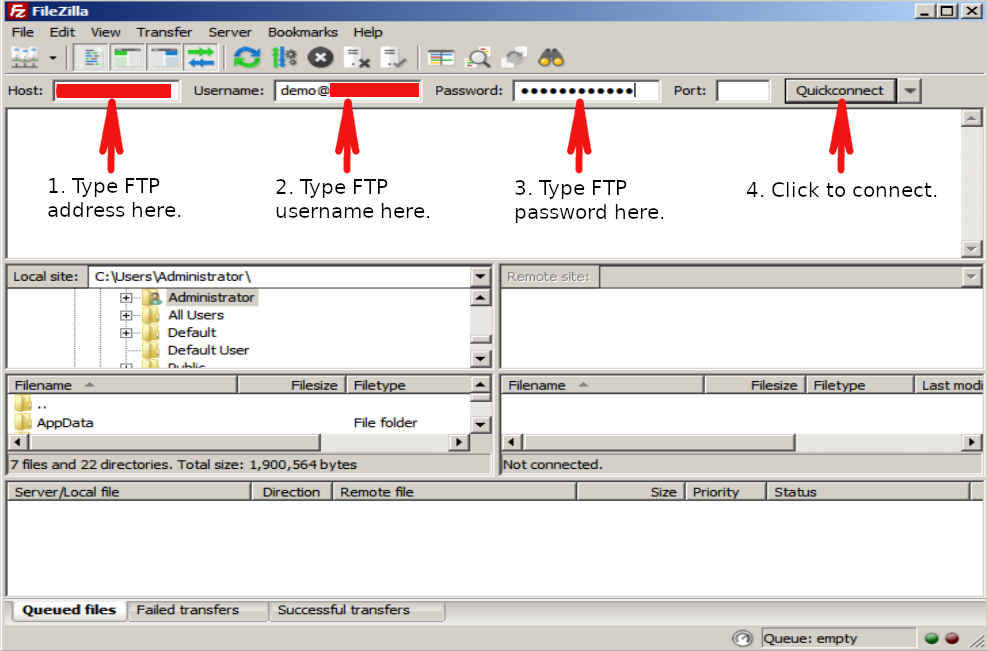Viewport: 988px width, 651px height.
Task: Toggle message log display
Action: click(x=91, y=58)
